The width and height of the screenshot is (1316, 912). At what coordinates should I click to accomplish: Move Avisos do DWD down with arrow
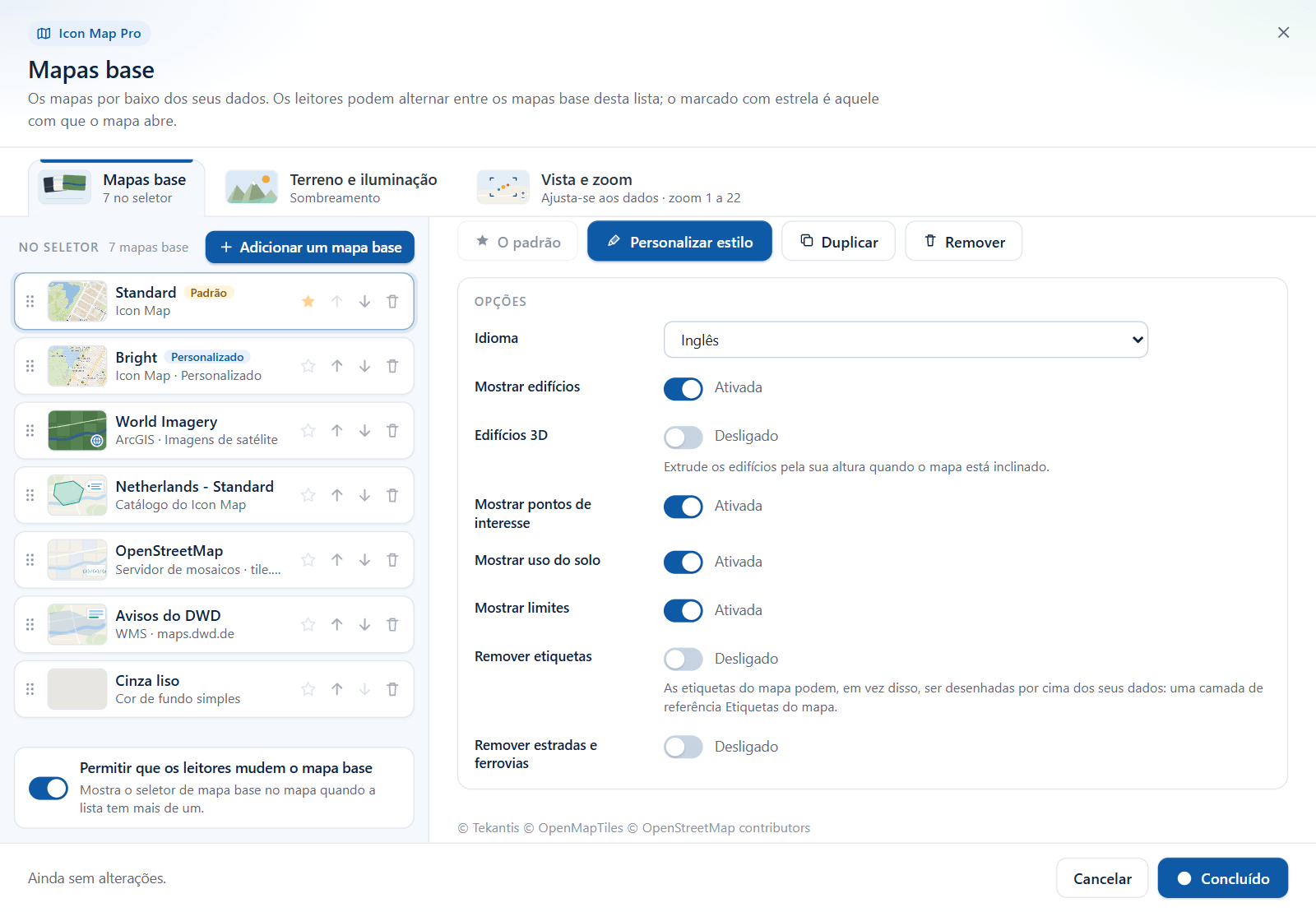coord(364,624)
